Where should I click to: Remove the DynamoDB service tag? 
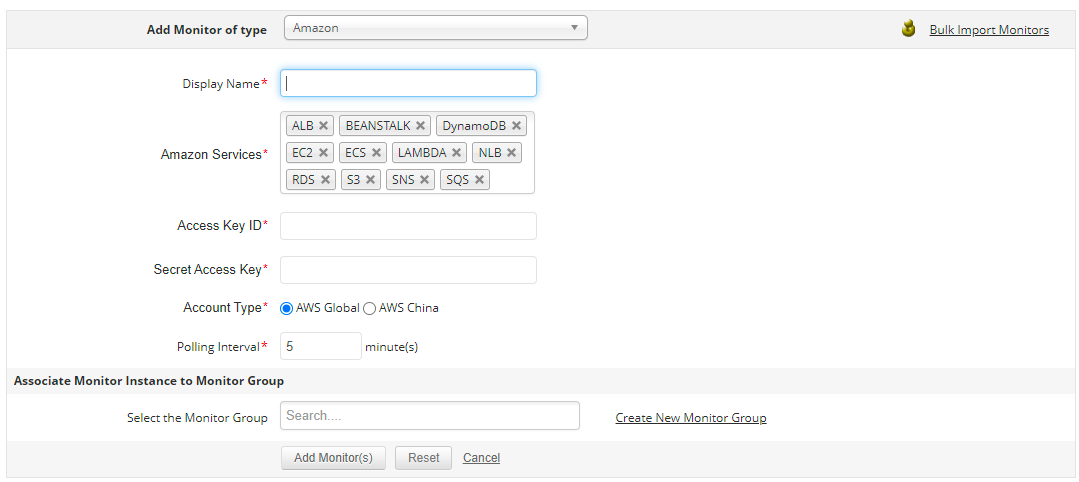516,126
